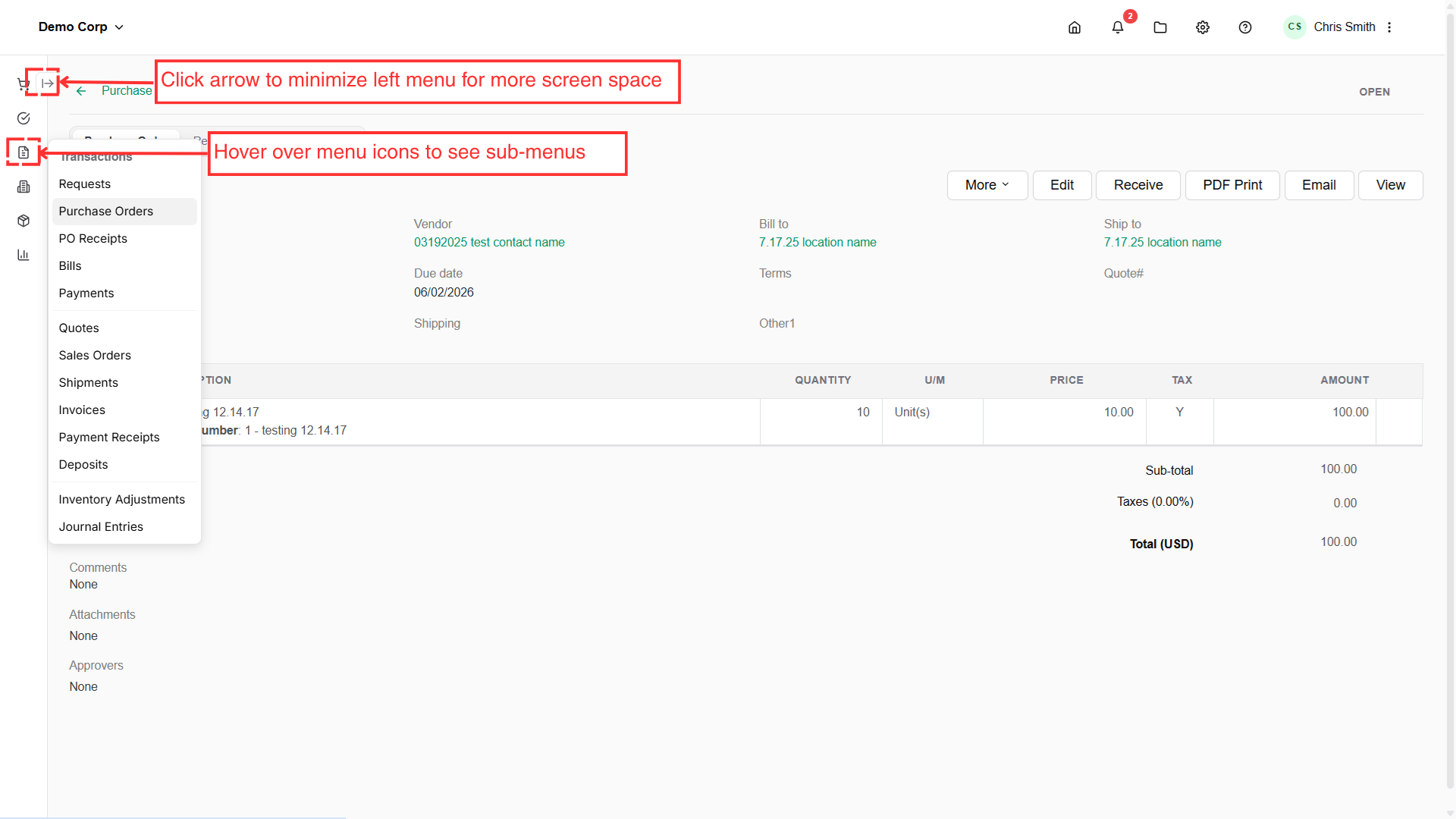Click the reports bar chart sidebar icon
Viewport: 1456px width, 819px height.
(x=24, y=255)
